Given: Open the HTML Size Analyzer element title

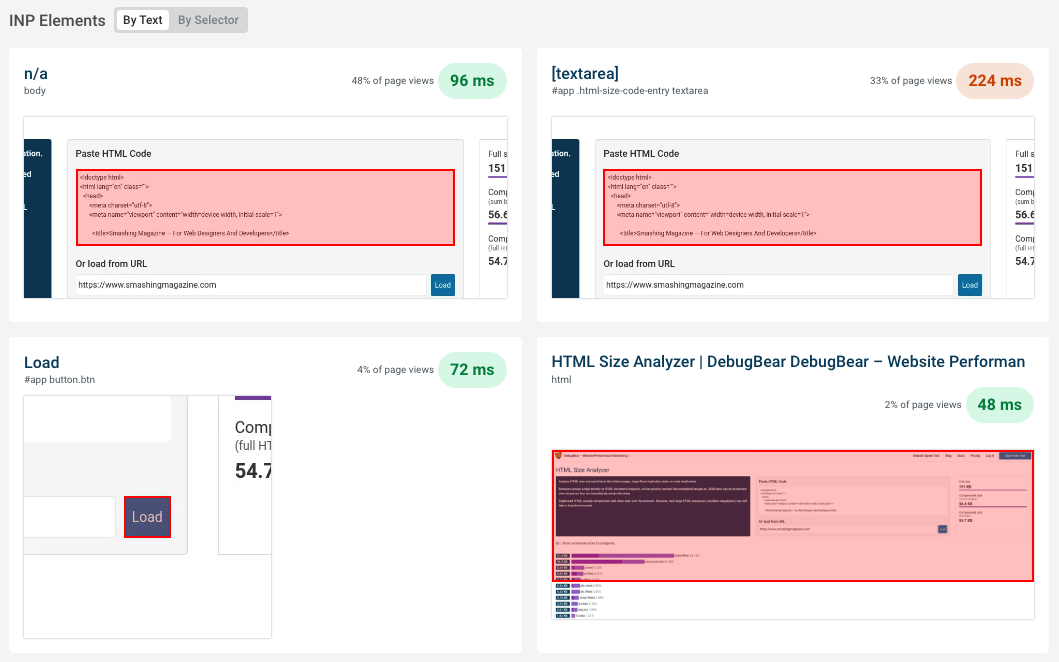Looking at the screenshot, I should point(788,362).
